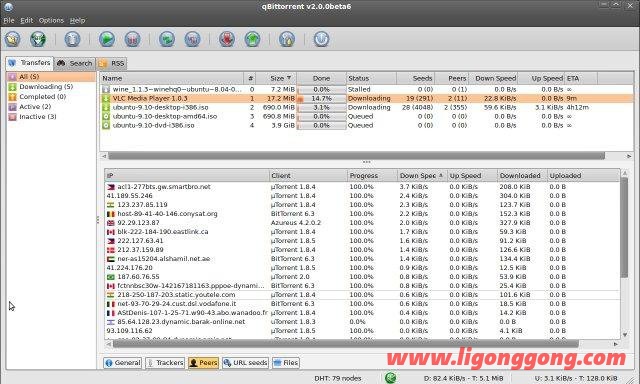Click the 14.7% progress bar of VLC Media Player
The image size is (640, 384).
(322, 98)
